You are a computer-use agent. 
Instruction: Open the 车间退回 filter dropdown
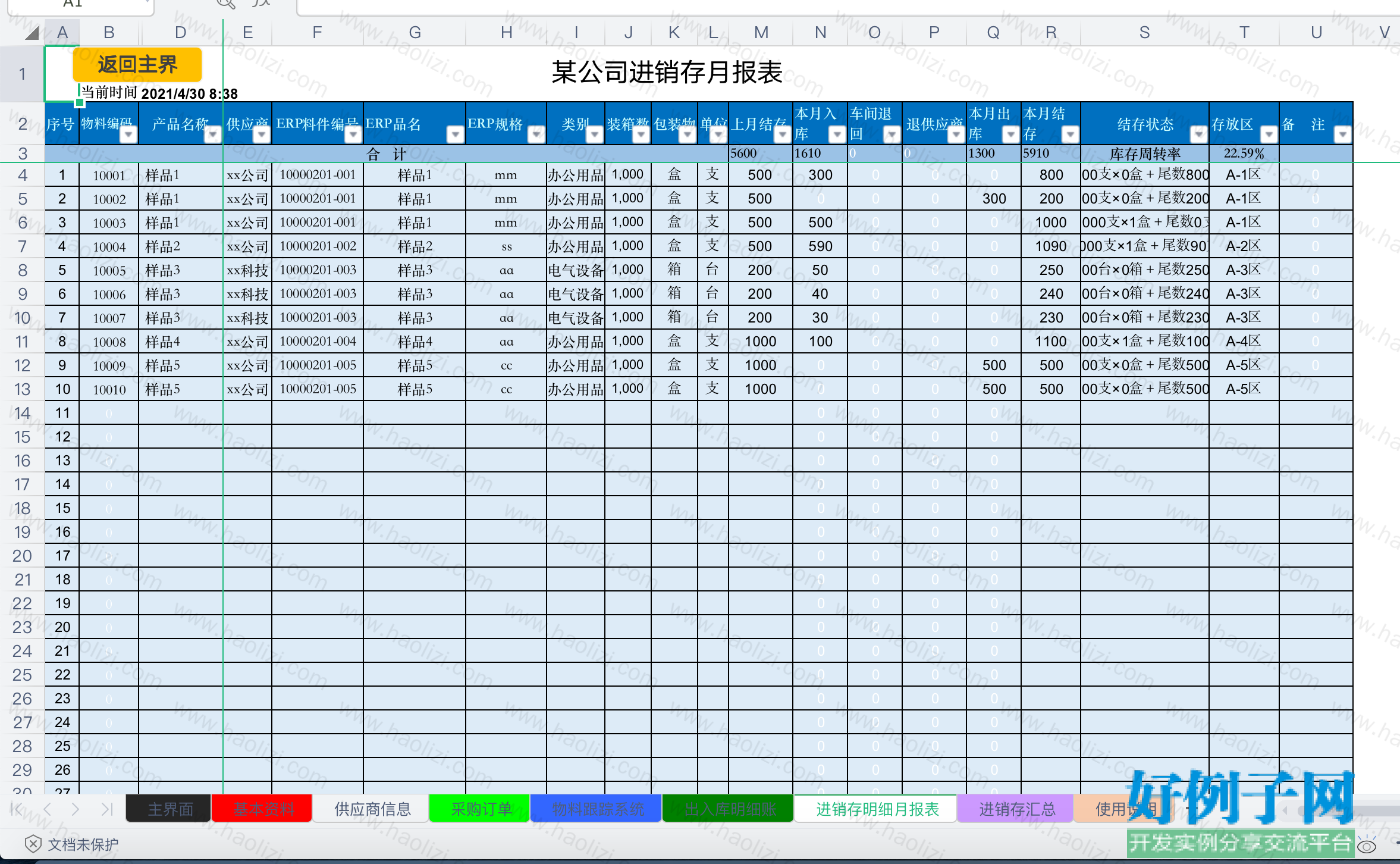click(892, 134)
